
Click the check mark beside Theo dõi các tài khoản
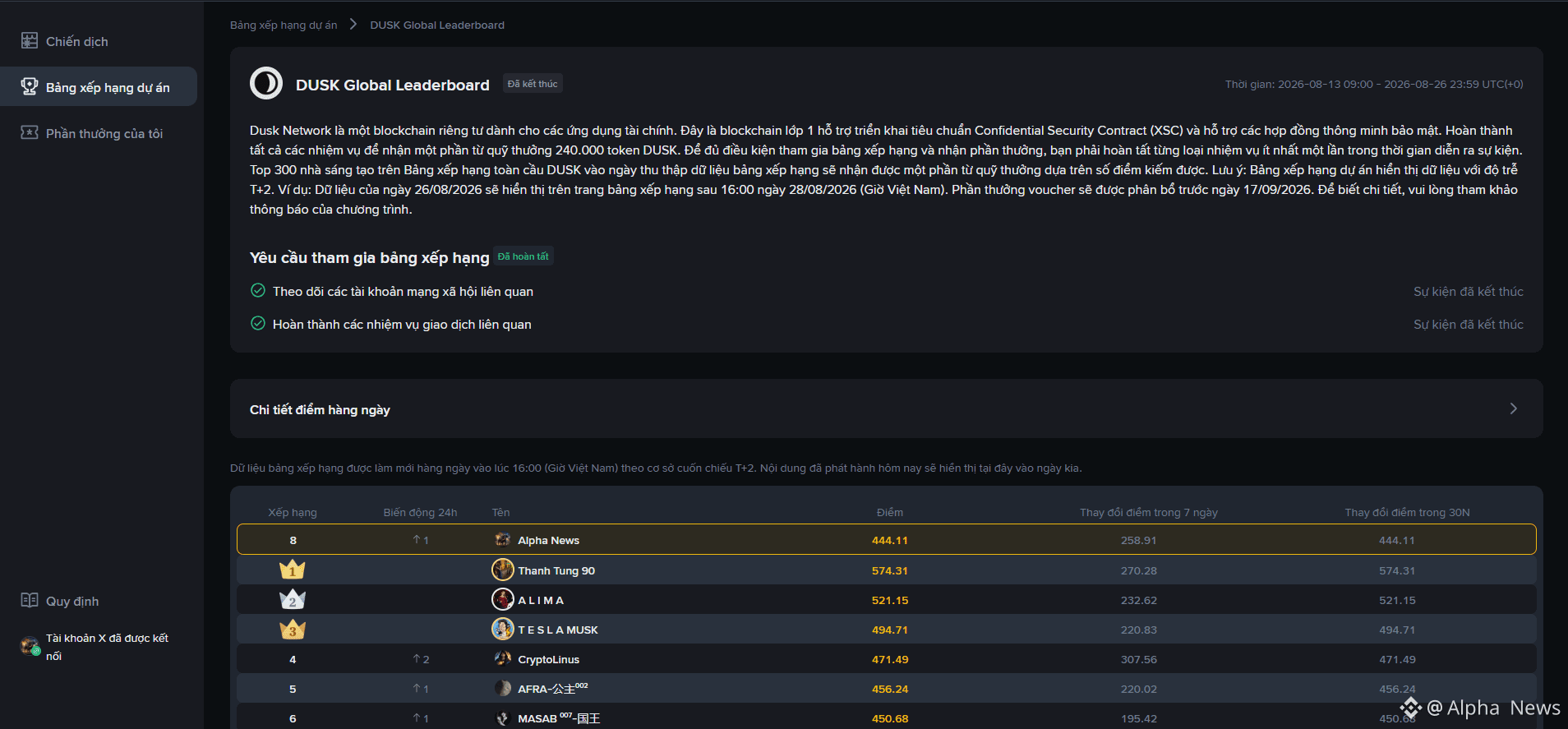point(258,290)
